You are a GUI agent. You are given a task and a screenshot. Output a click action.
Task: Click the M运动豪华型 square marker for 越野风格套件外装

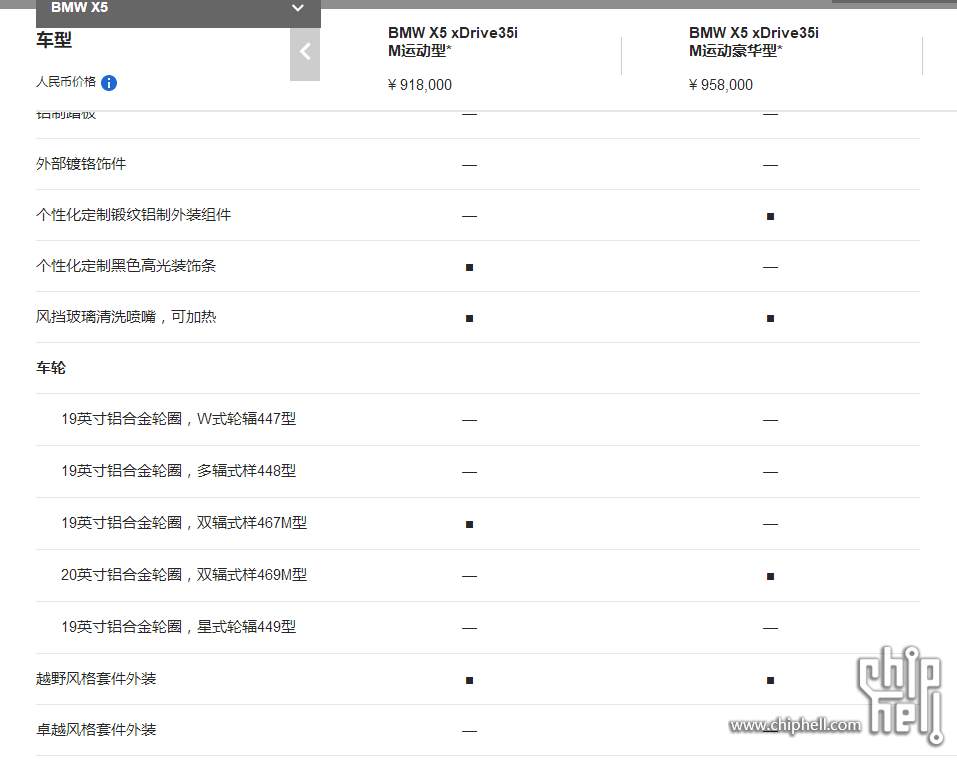coord(770,681)
